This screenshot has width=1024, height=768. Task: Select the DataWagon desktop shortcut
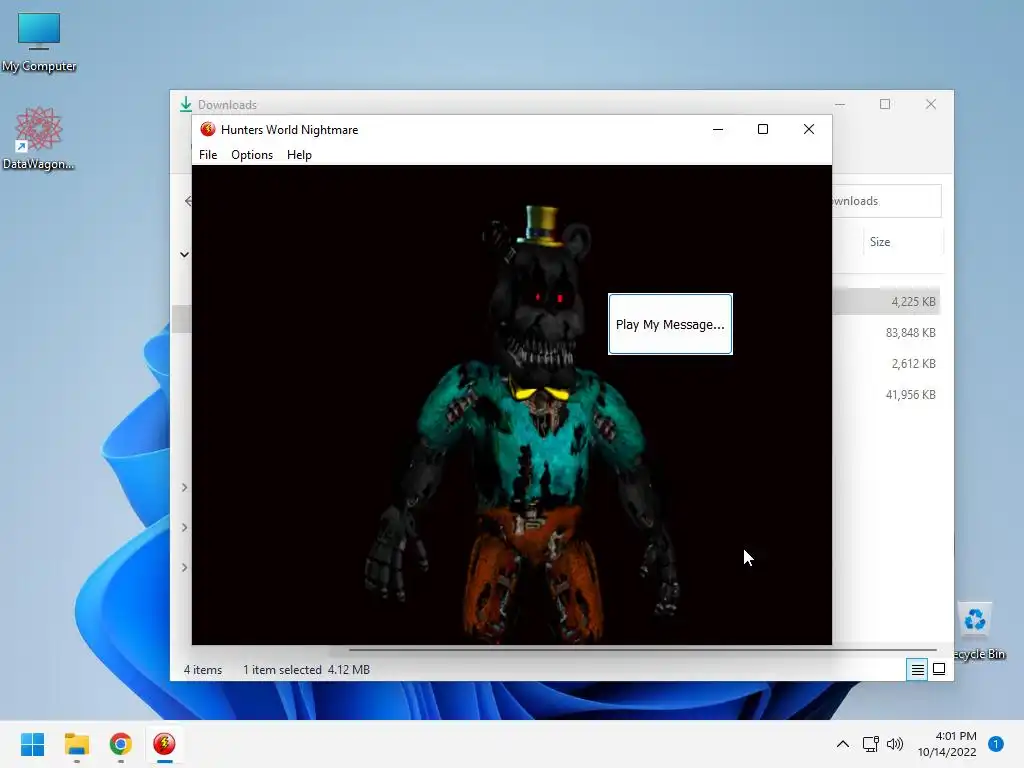[x=39, y=138]
